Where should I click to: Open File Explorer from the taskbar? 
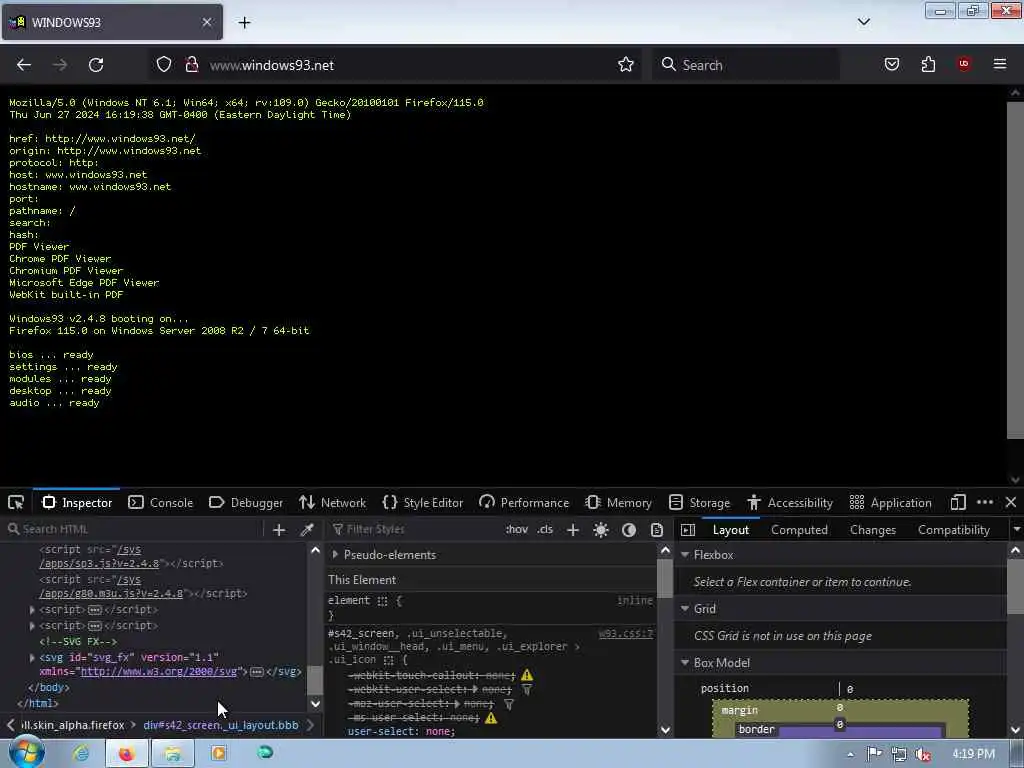coord(172,753)
